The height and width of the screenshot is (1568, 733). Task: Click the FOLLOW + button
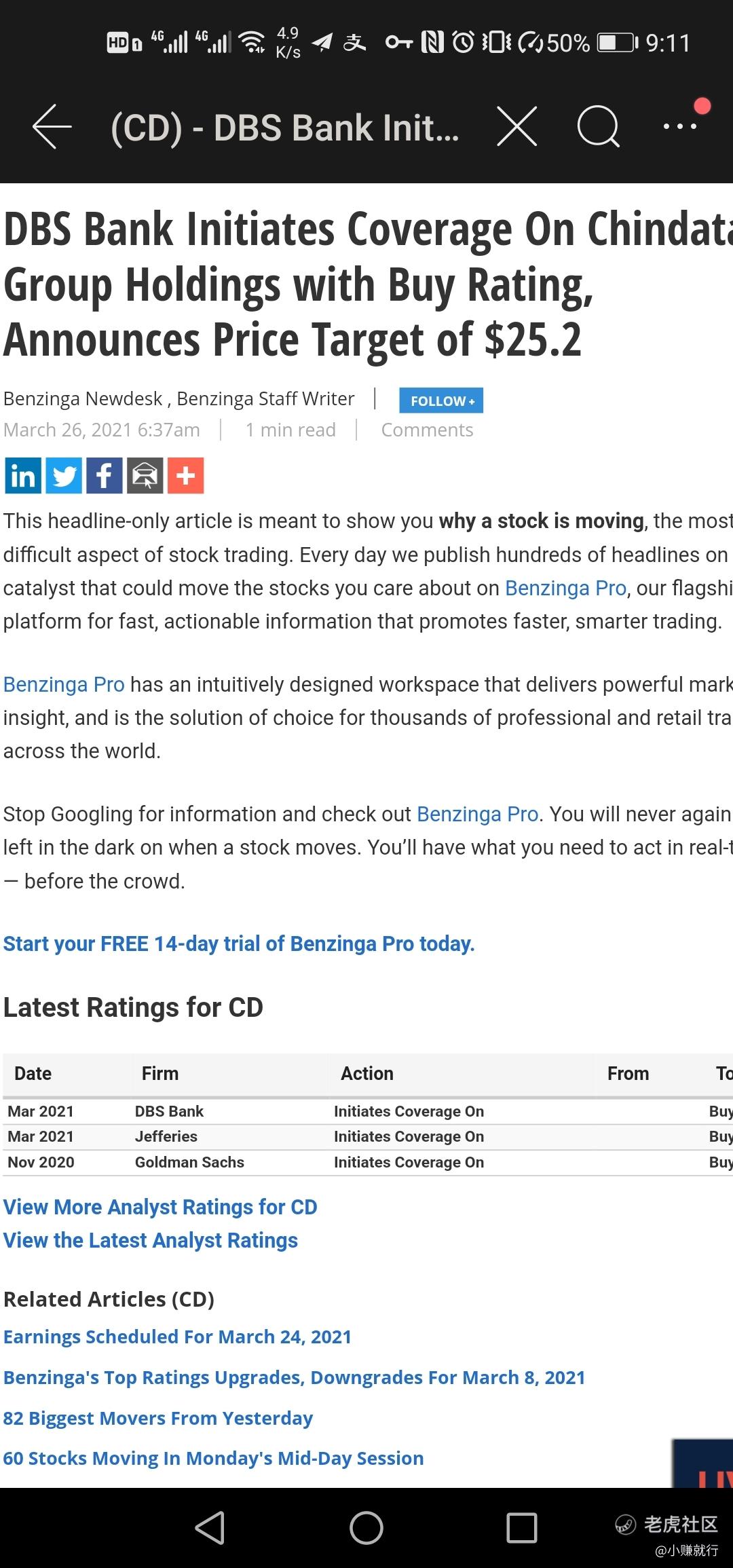[x=441, y=400]
